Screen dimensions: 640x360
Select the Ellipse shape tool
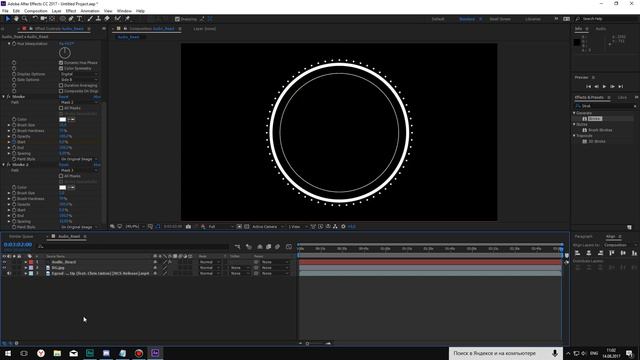pos(62,19)
